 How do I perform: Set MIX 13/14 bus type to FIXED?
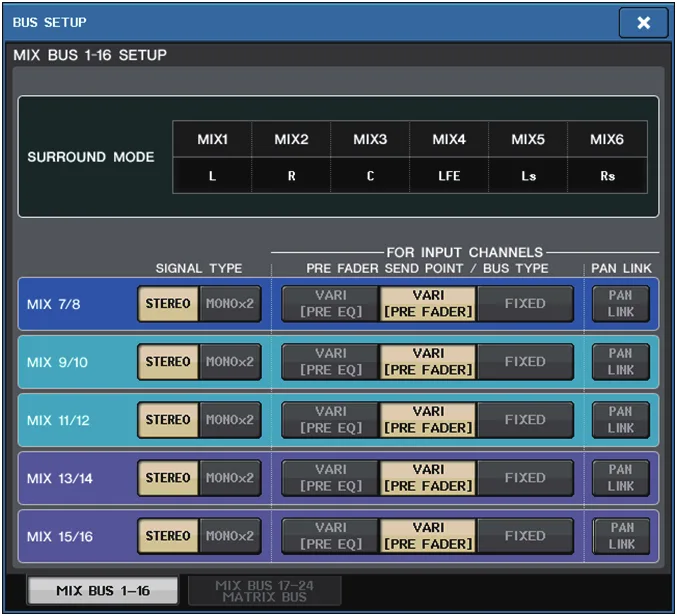[x=525, y=478]
